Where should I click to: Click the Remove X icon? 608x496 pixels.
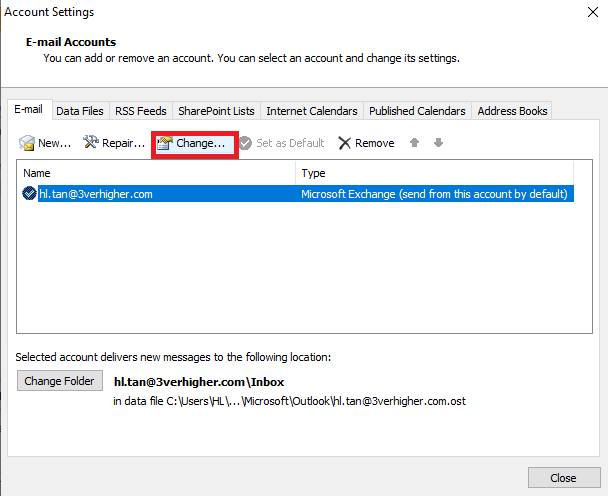coord(344,143)
